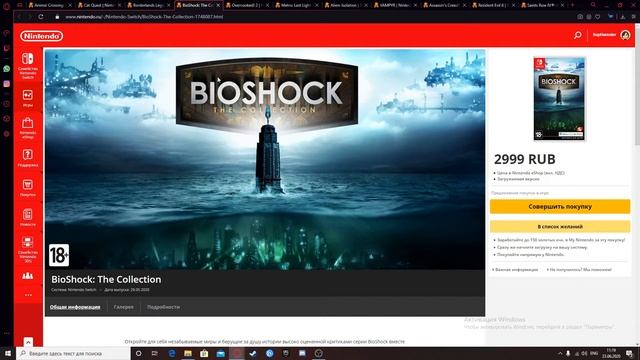Image resolution: width=640 pixels, height=360 pixels.
Task: Expand the sidebar three-dots more menu
Action: coord(28,295)
